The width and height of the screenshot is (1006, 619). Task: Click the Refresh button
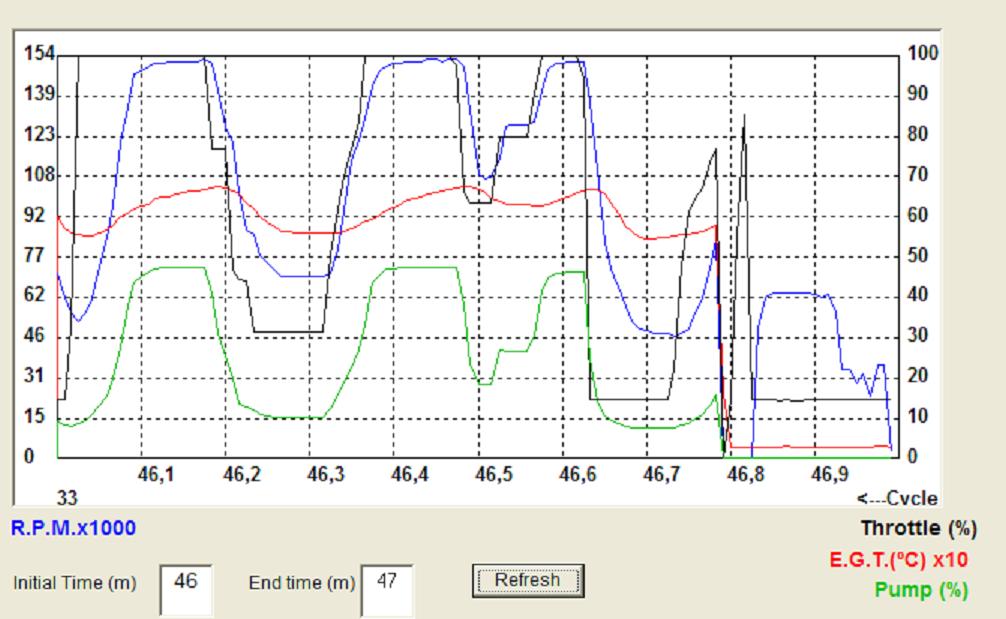pos(526,580)
